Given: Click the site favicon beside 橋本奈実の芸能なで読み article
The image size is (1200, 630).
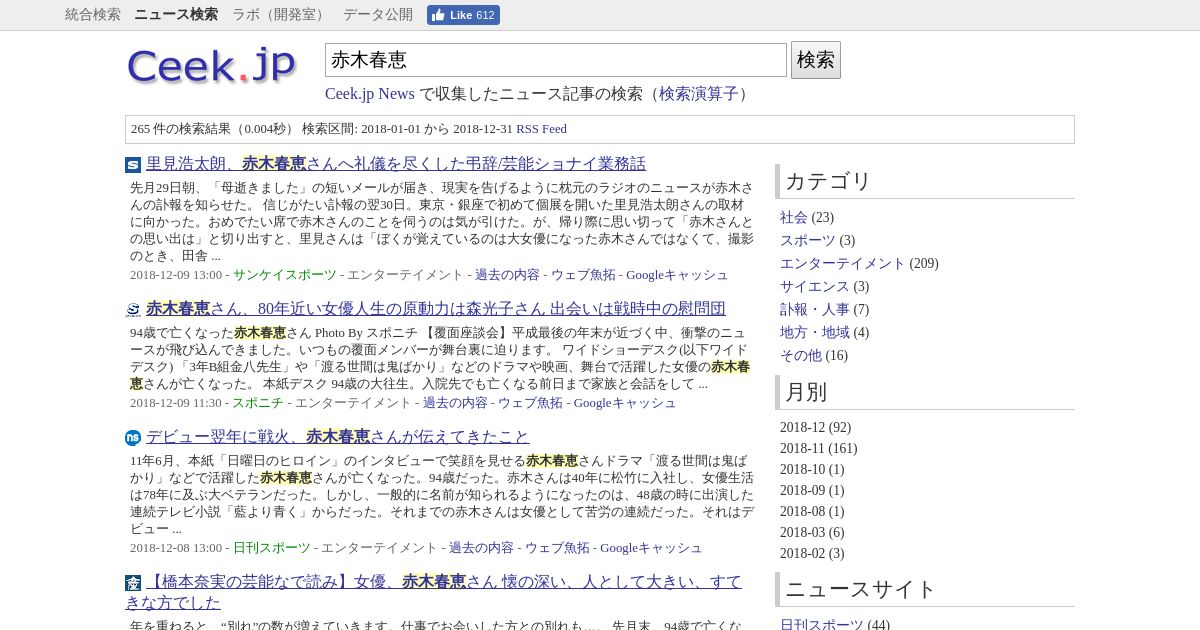Looking at the screenshot, I should tap(133, 583).
